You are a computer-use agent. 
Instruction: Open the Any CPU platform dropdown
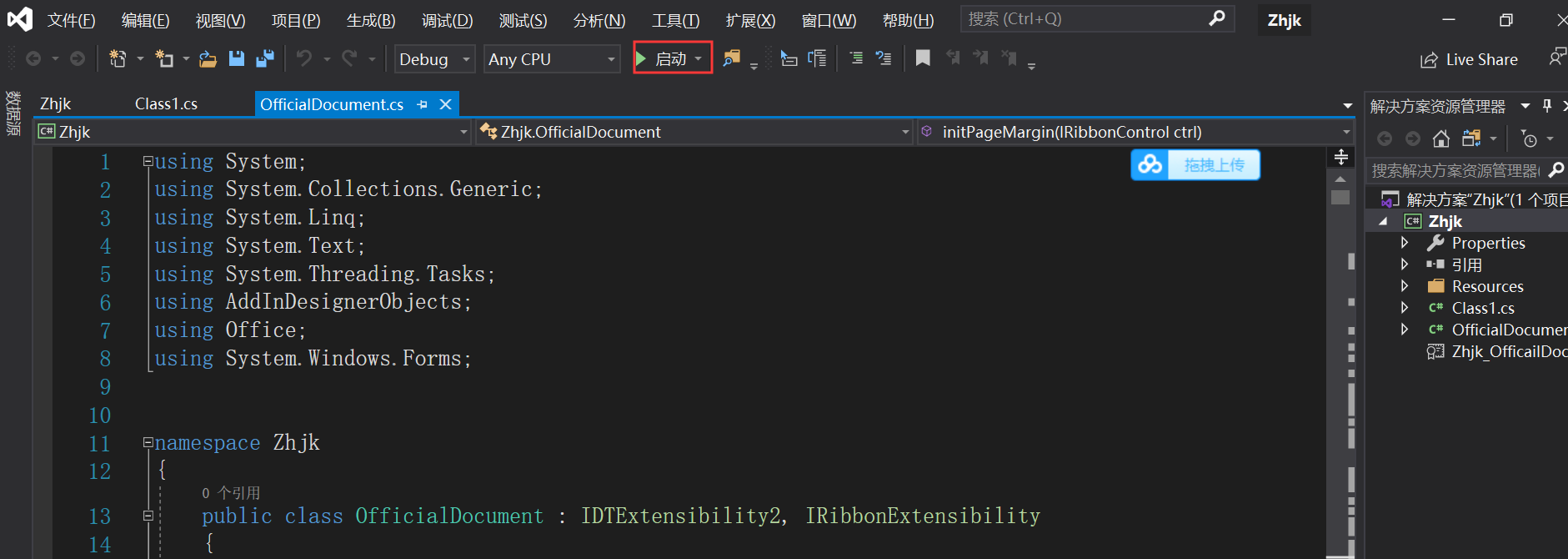point(552,59)
